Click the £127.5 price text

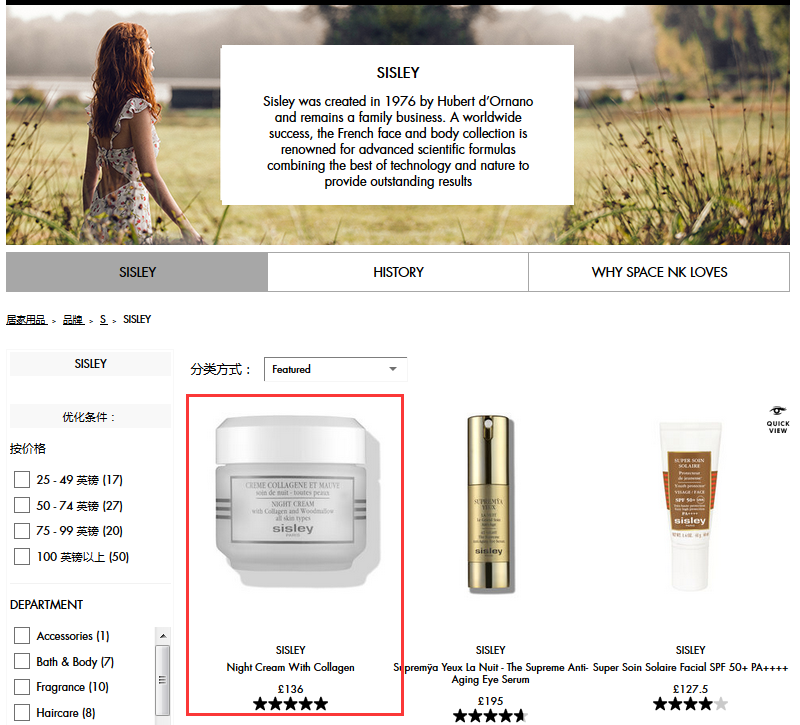[x=690, y=689]
